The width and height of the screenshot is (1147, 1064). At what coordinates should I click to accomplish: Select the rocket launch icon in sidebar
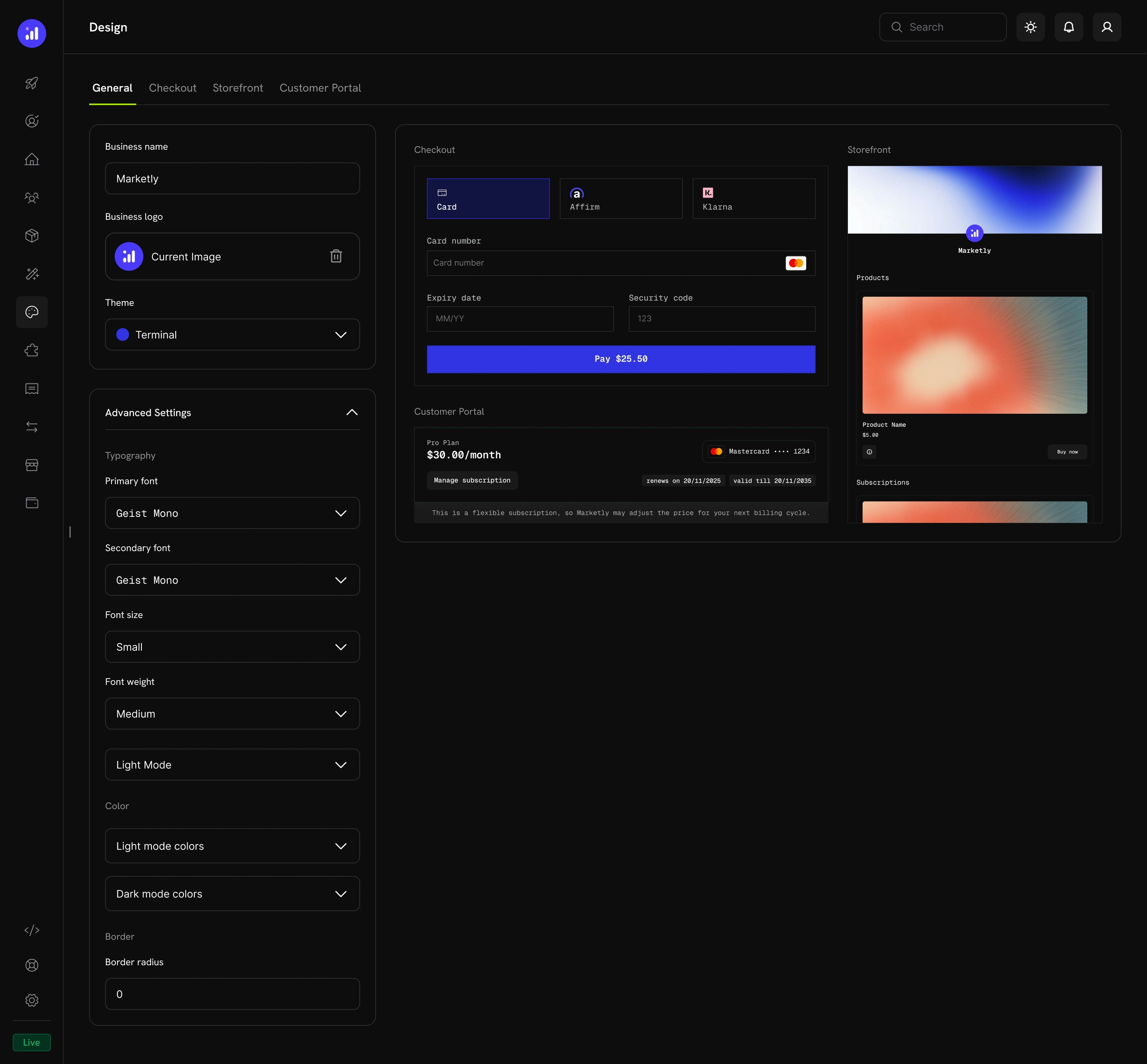point(32,83)
